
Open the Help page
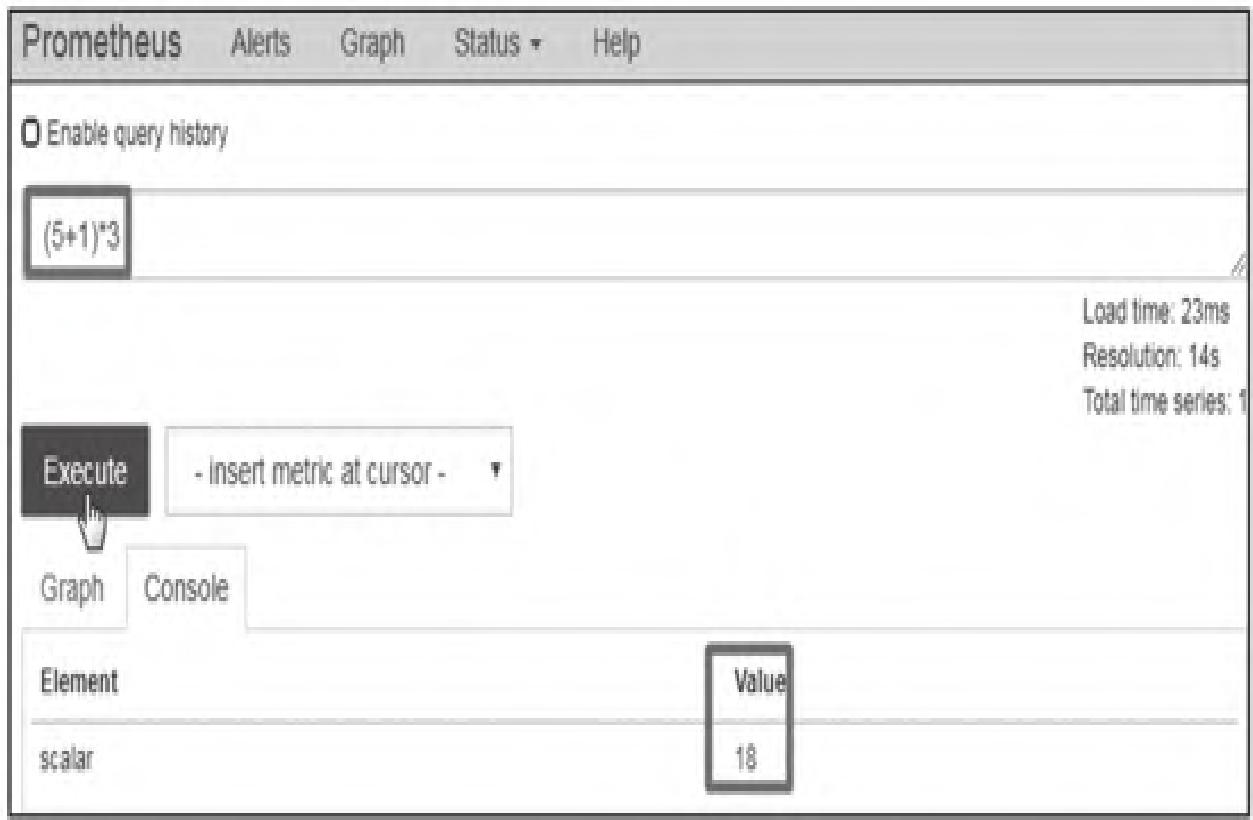click(x=616, y=43)
